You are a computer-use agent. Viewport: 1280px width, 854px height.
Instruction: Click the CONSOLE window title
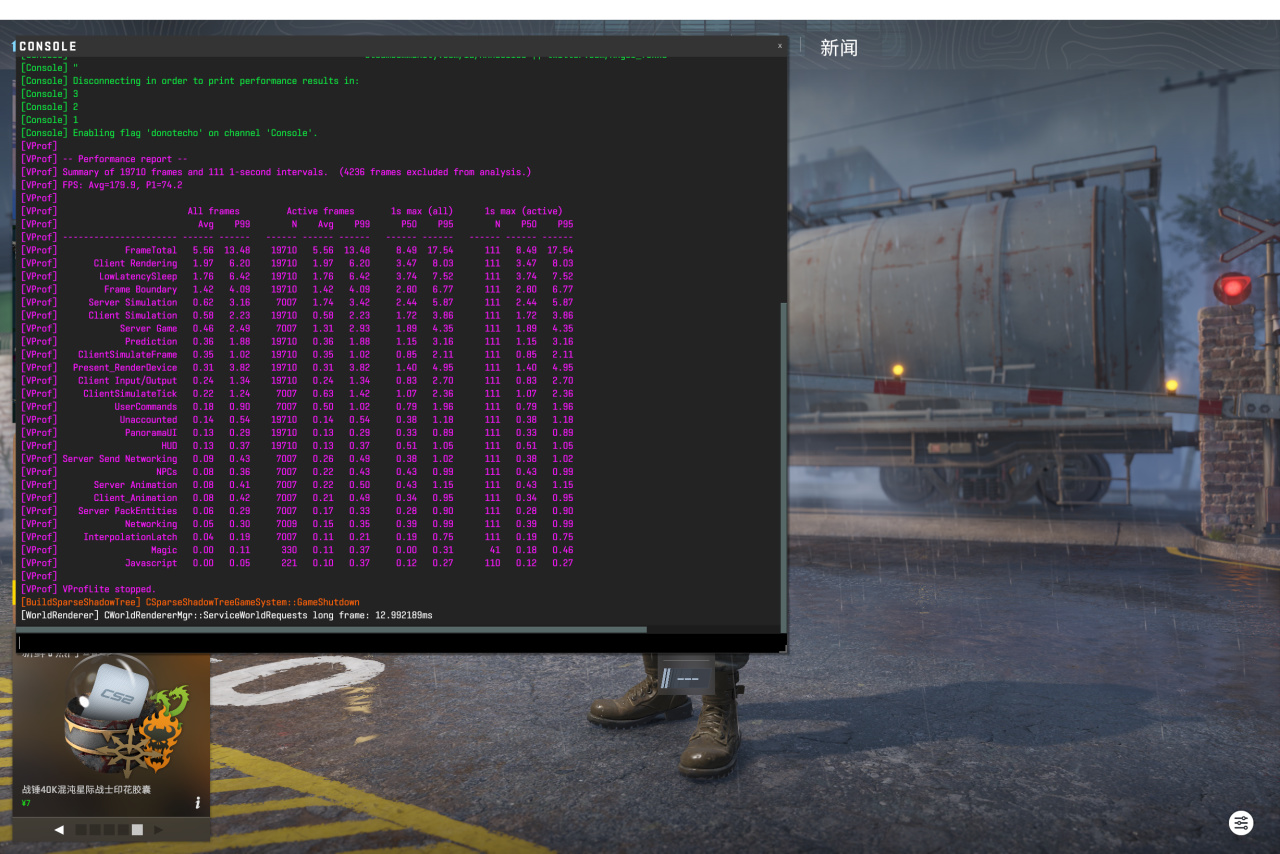pos(48,46)
